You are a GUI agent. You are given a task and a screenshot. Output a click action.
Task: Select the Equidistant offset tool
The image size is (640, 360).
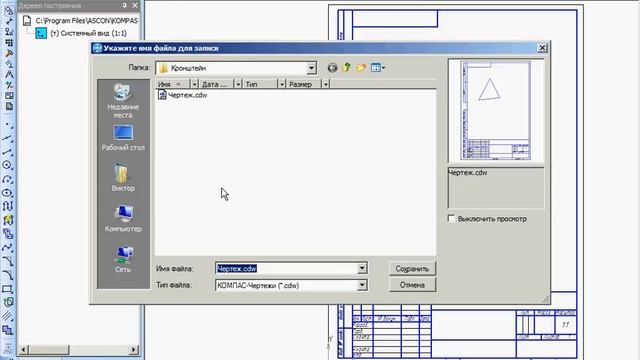(x=8, y=330)
